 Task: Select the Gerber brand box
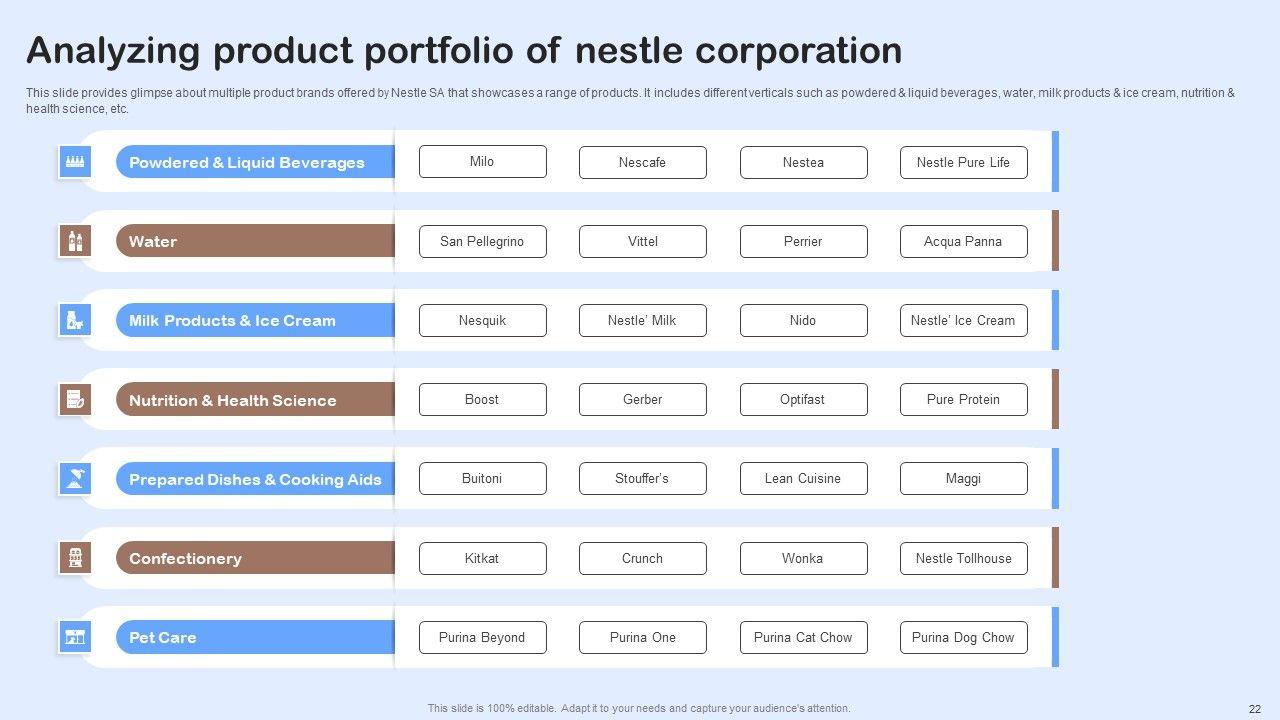pyautogui.click(x=642, y=399)
